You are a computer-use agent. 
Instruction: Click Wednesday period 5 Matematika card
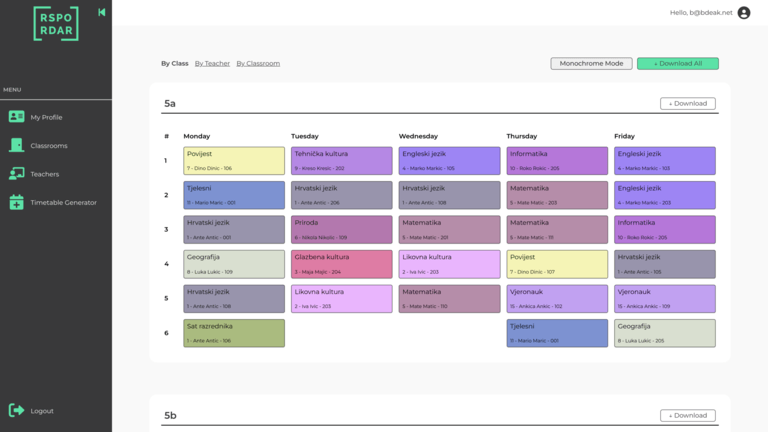click(x=449, y=298)
